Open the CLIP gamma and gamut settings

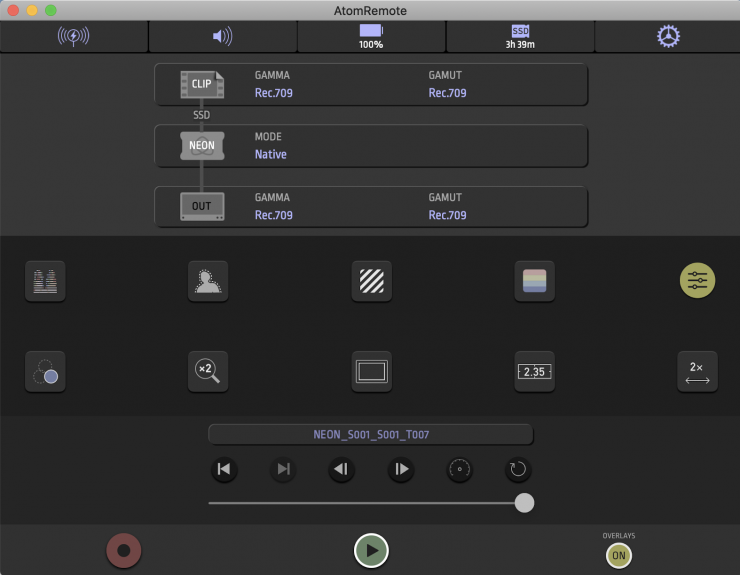click(x=371, y=85)
